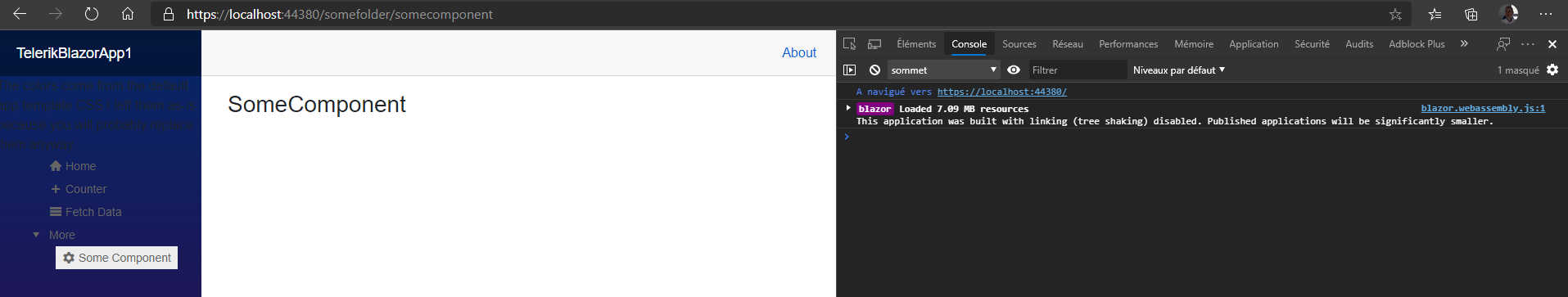Open the Éléments tab

916,44
